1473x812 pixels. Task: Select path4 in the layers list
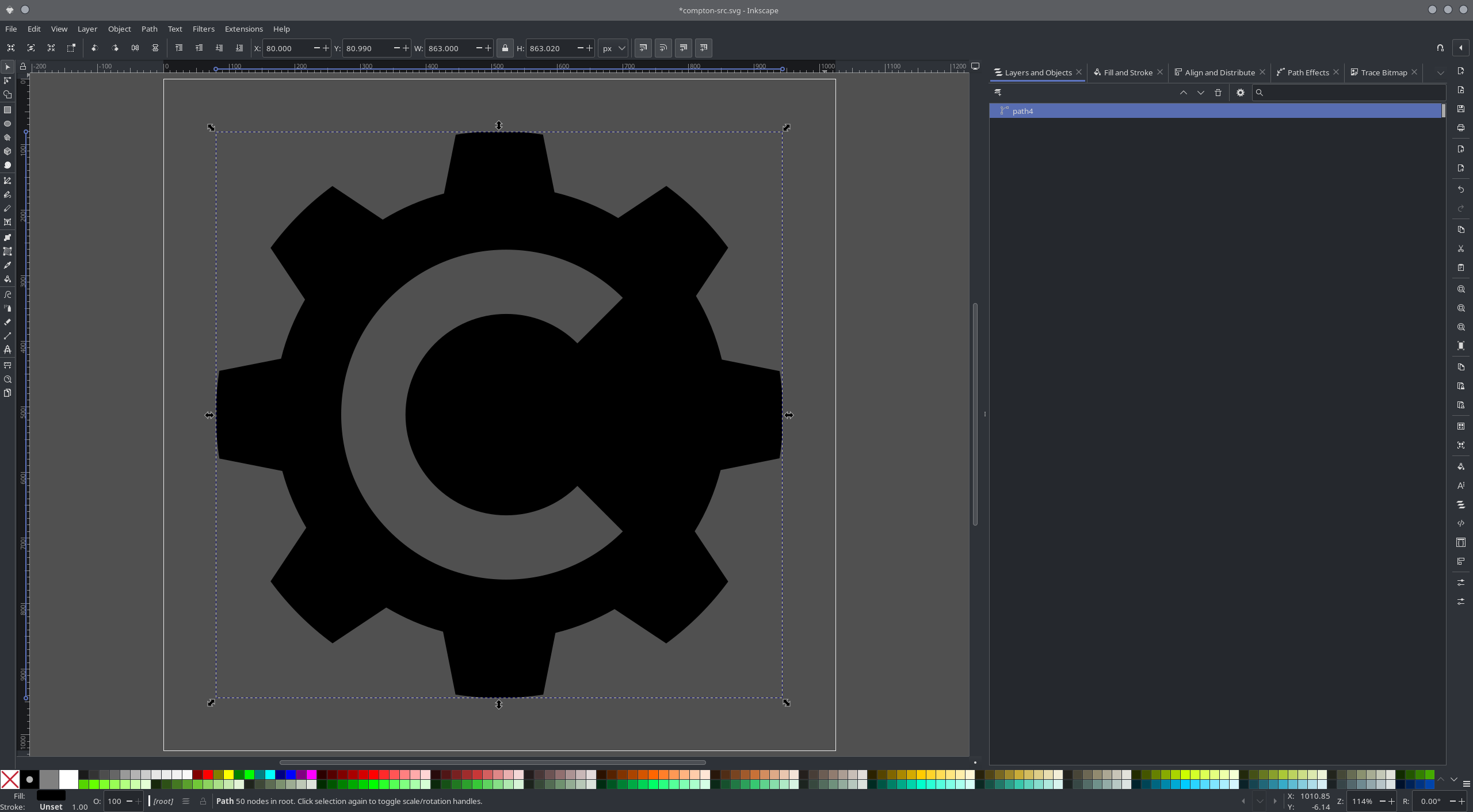1022,111
